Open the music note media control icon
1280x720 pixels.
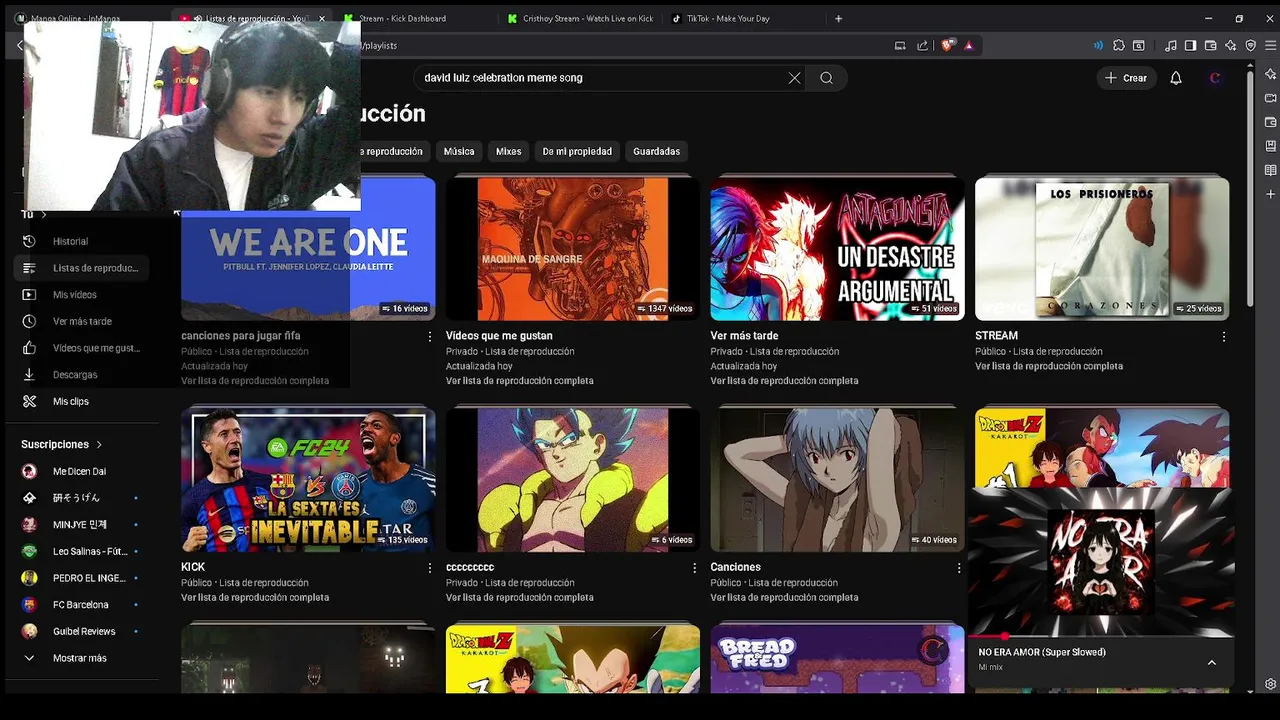[1170, 45]
